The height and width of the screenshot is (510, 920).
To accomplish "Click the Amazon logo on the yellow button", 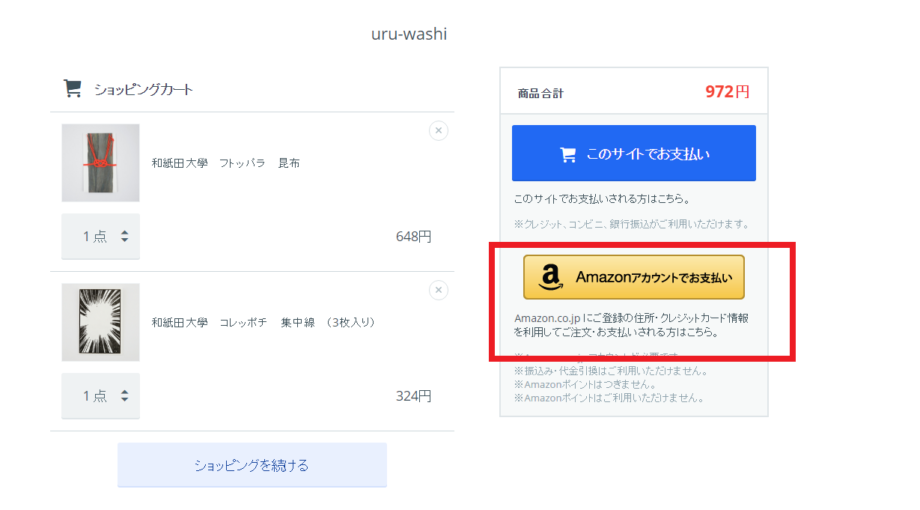I will tap(550, 278).
